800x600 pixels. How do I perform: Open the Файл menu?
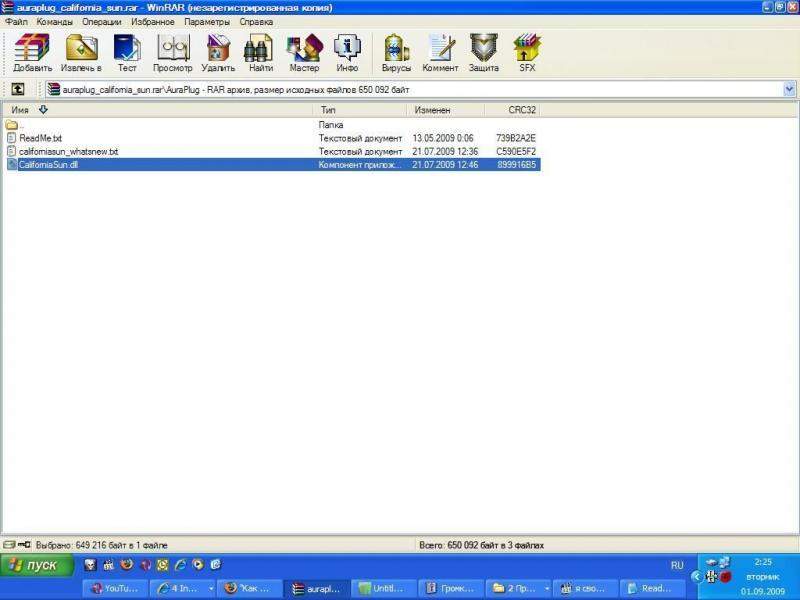(x=16, y=22)
